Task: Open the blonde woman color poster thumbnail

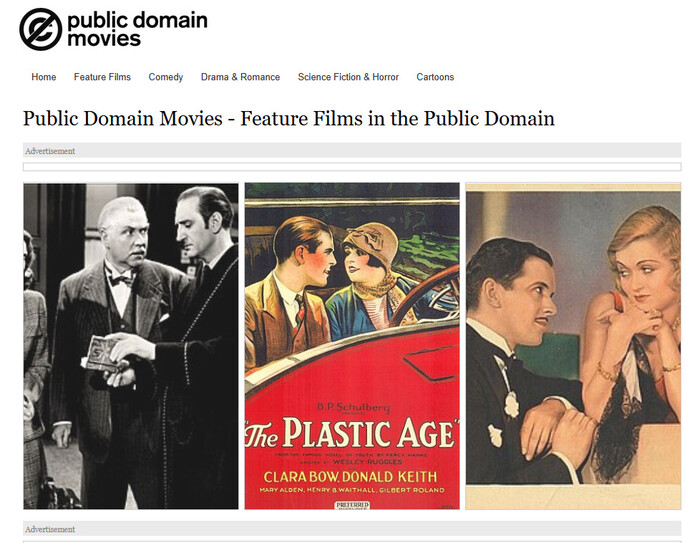Action: (573, 346)
